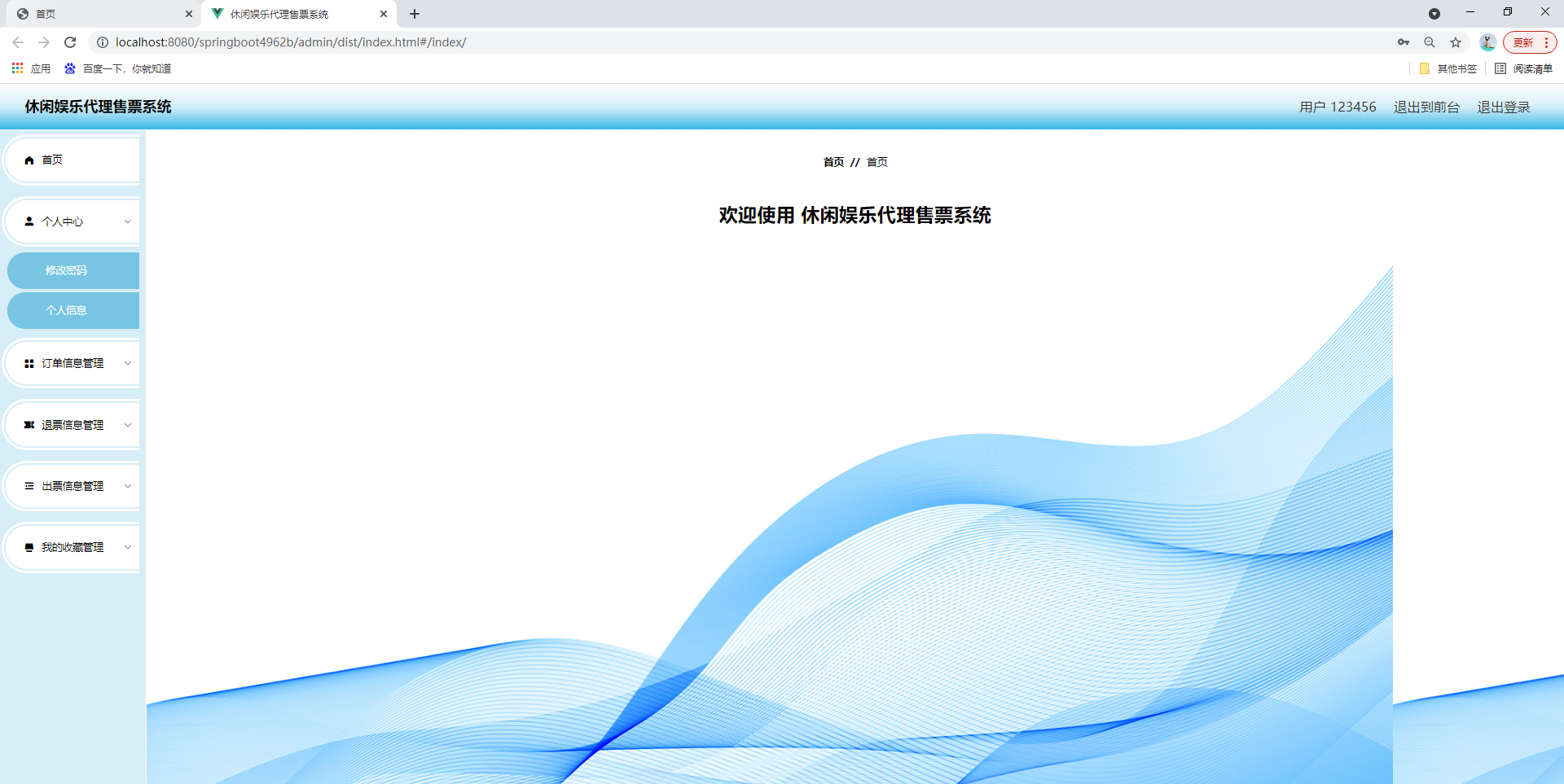Screen dimensions: 1564x784
Task: Click the home icon beside 首页
Action: [29, 160]
